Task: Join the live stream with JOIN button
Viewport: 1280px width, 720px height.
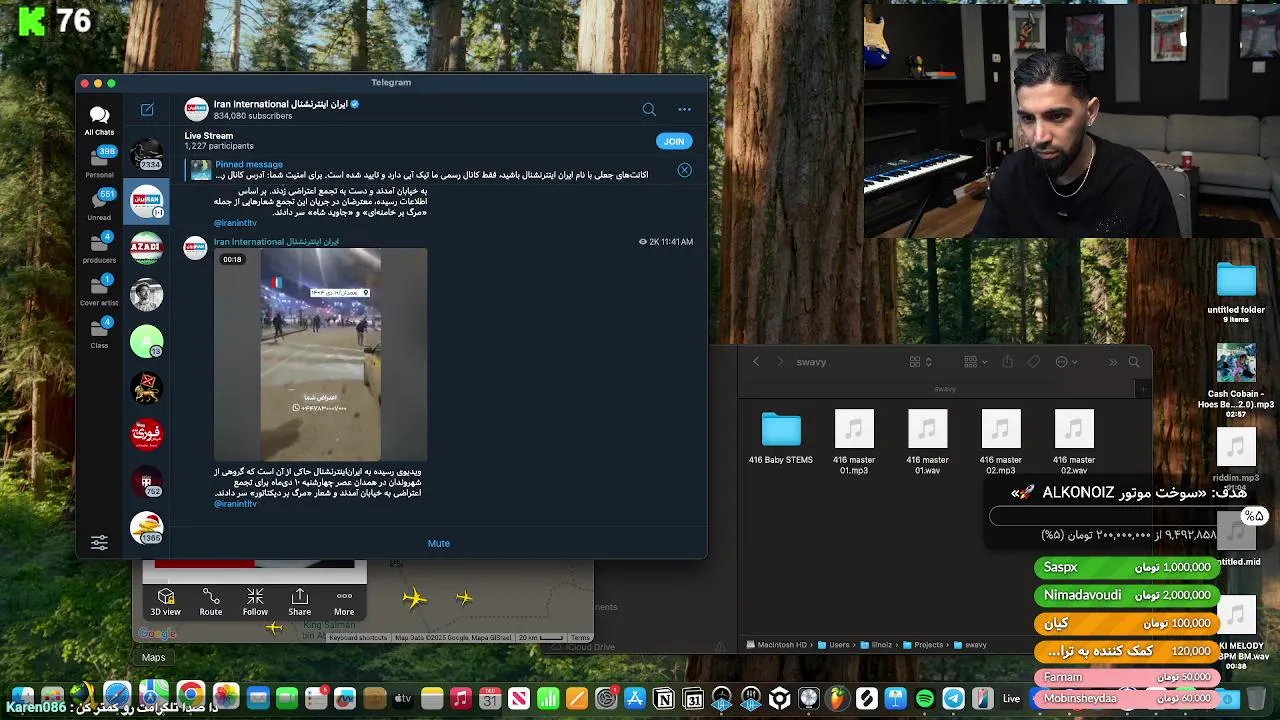Action: click(x=674, y=141)
